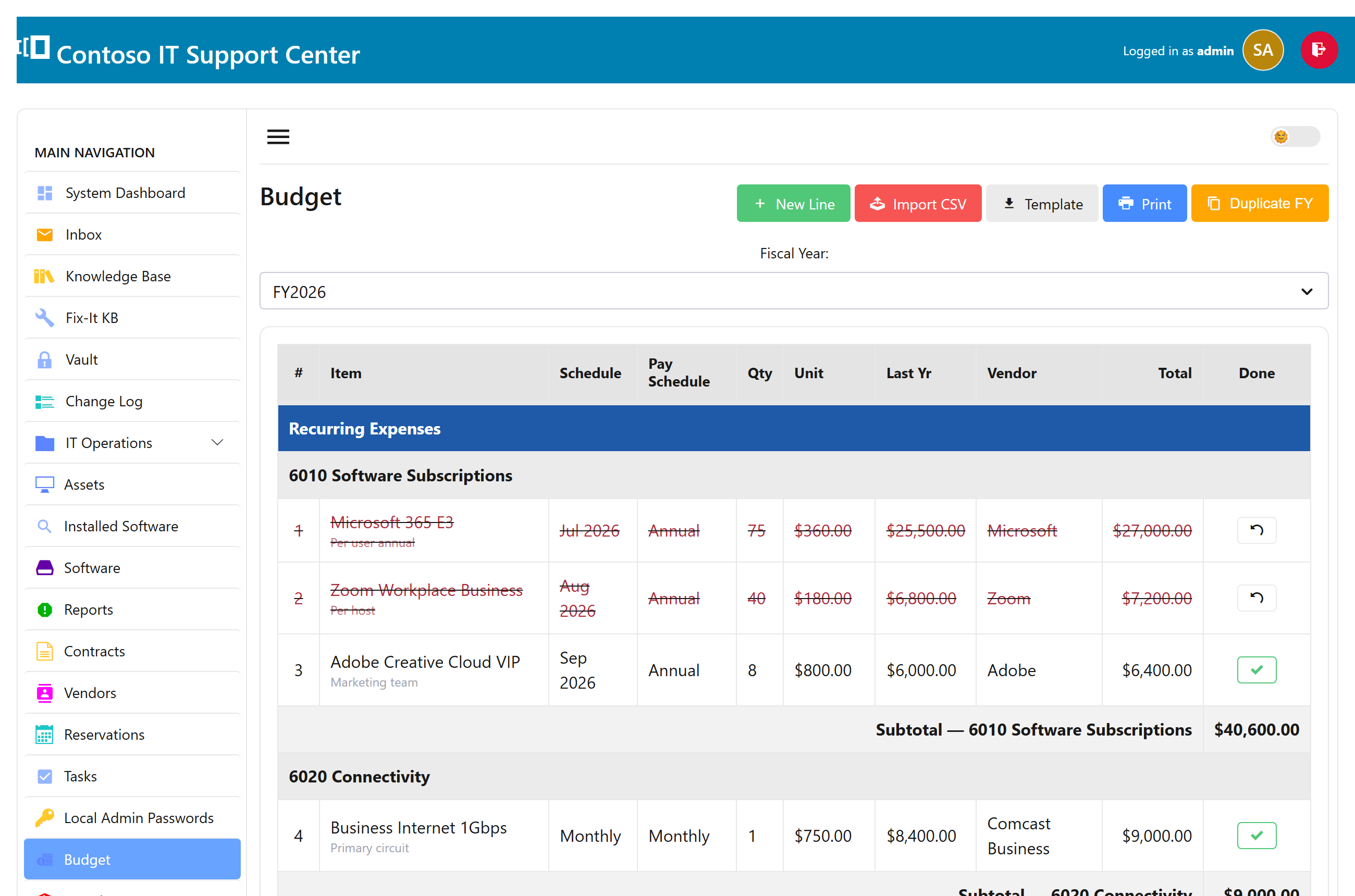Select the Budget menu item
Screen dimensions: 1355x896
click(x=132, y=860)
